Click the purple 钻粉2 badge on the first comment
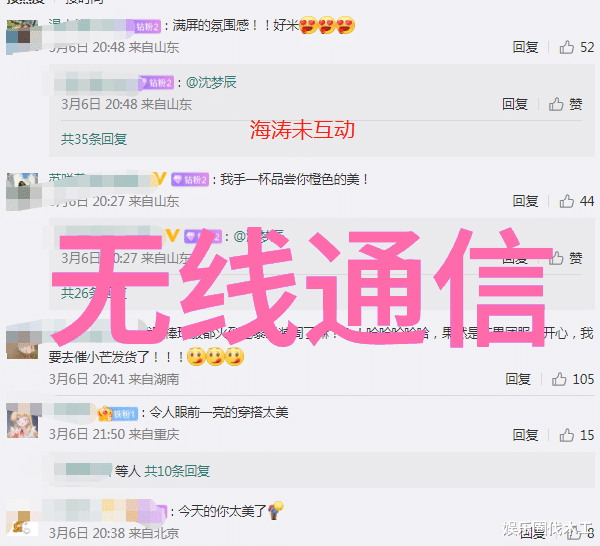This screenshot has width=600, height=546. [148, 26]
